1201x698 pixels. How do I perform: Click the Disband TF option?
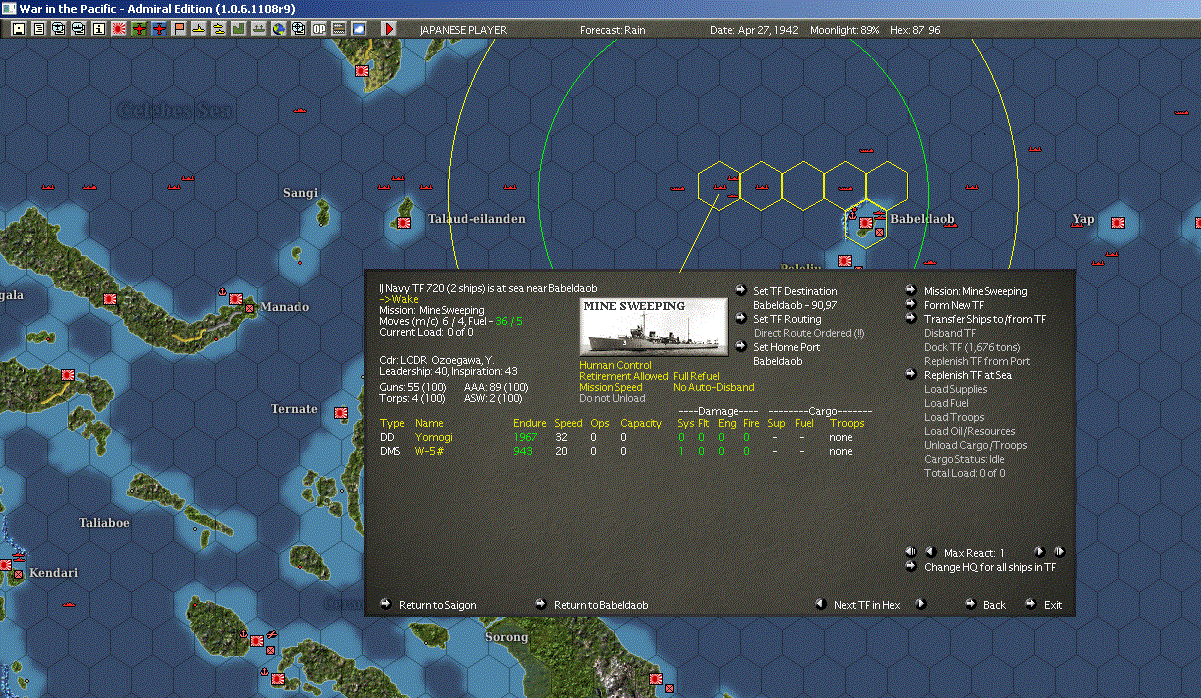pos(949,333)
